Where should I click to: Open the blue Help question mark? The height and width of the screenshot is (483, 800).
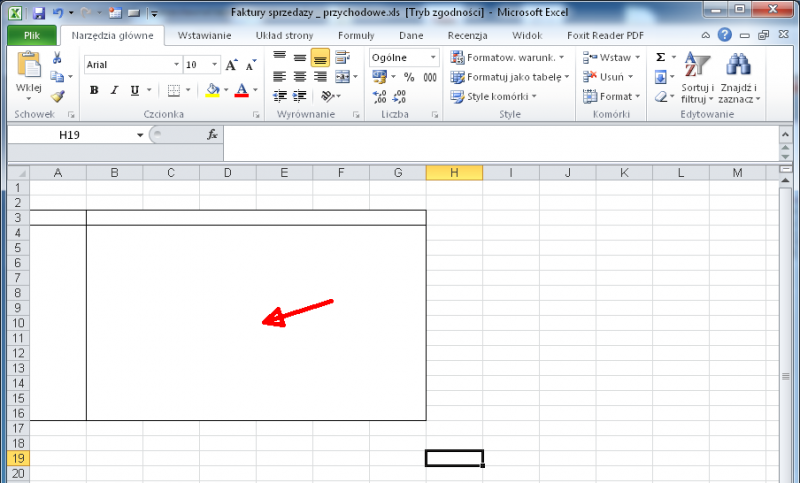pos(725,35)
